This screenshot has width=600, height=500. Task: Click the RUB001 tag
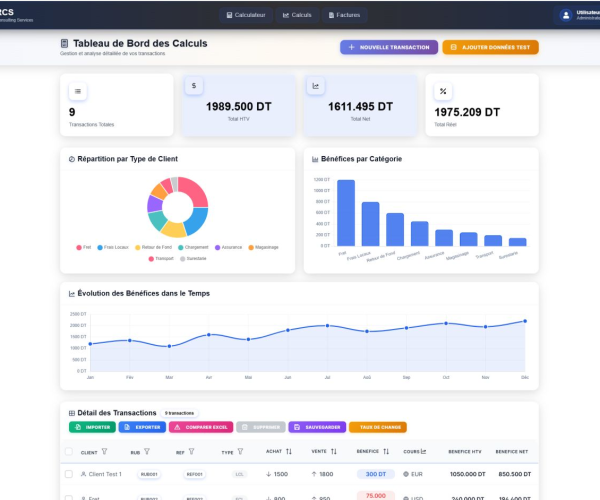(149, 474)
